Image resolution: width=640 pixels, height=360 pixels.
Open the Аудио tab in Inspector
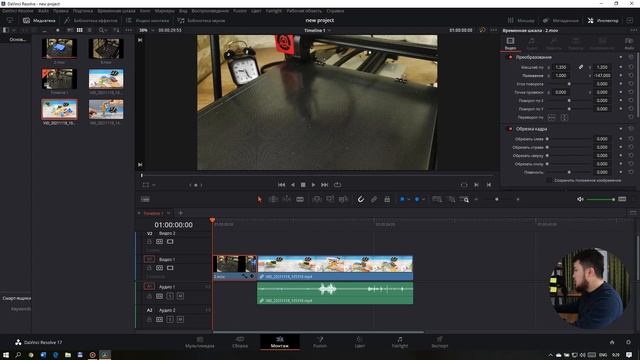(531, 43)
